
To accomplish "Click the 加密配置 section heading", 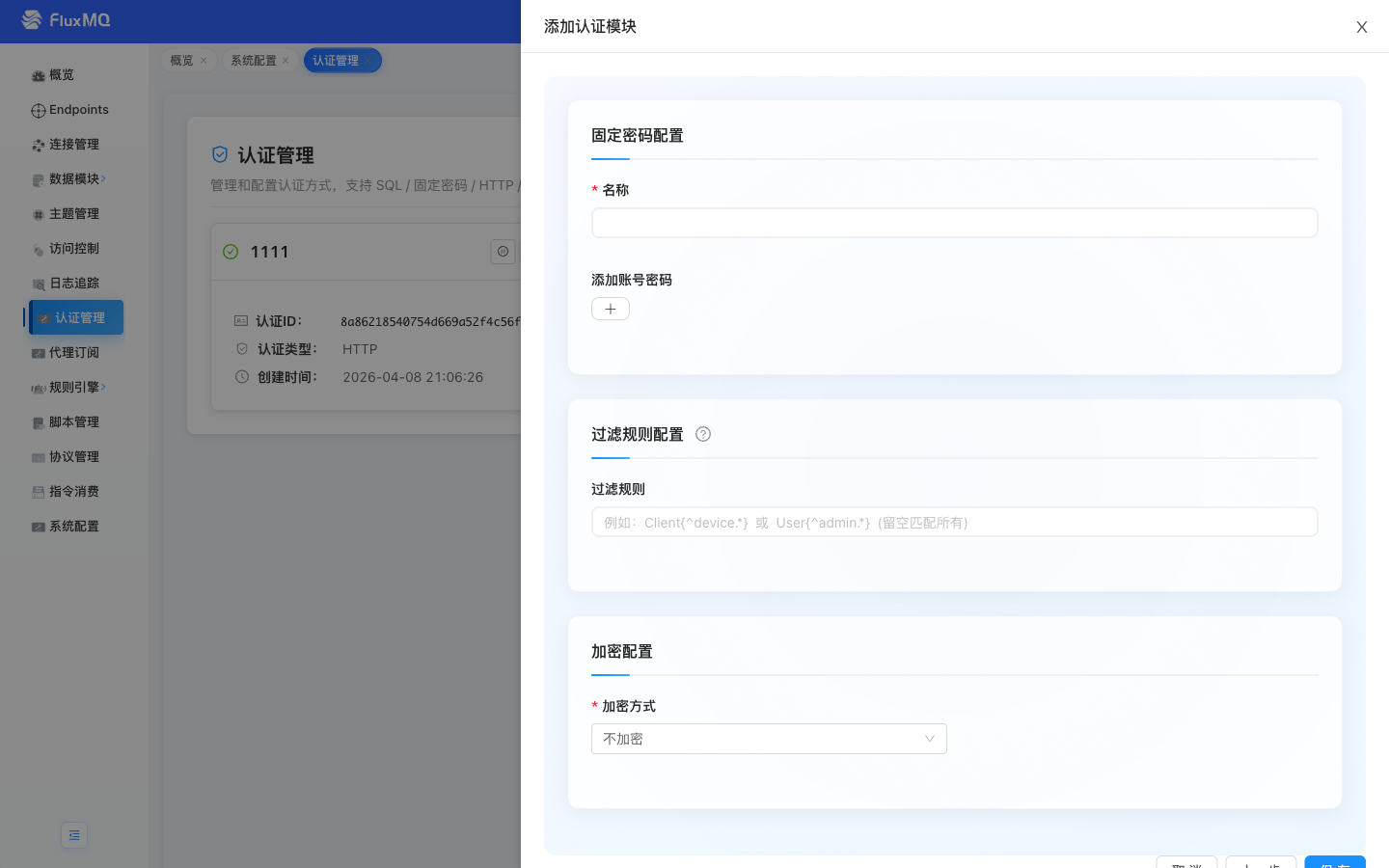I will click(x=622, y=652).
